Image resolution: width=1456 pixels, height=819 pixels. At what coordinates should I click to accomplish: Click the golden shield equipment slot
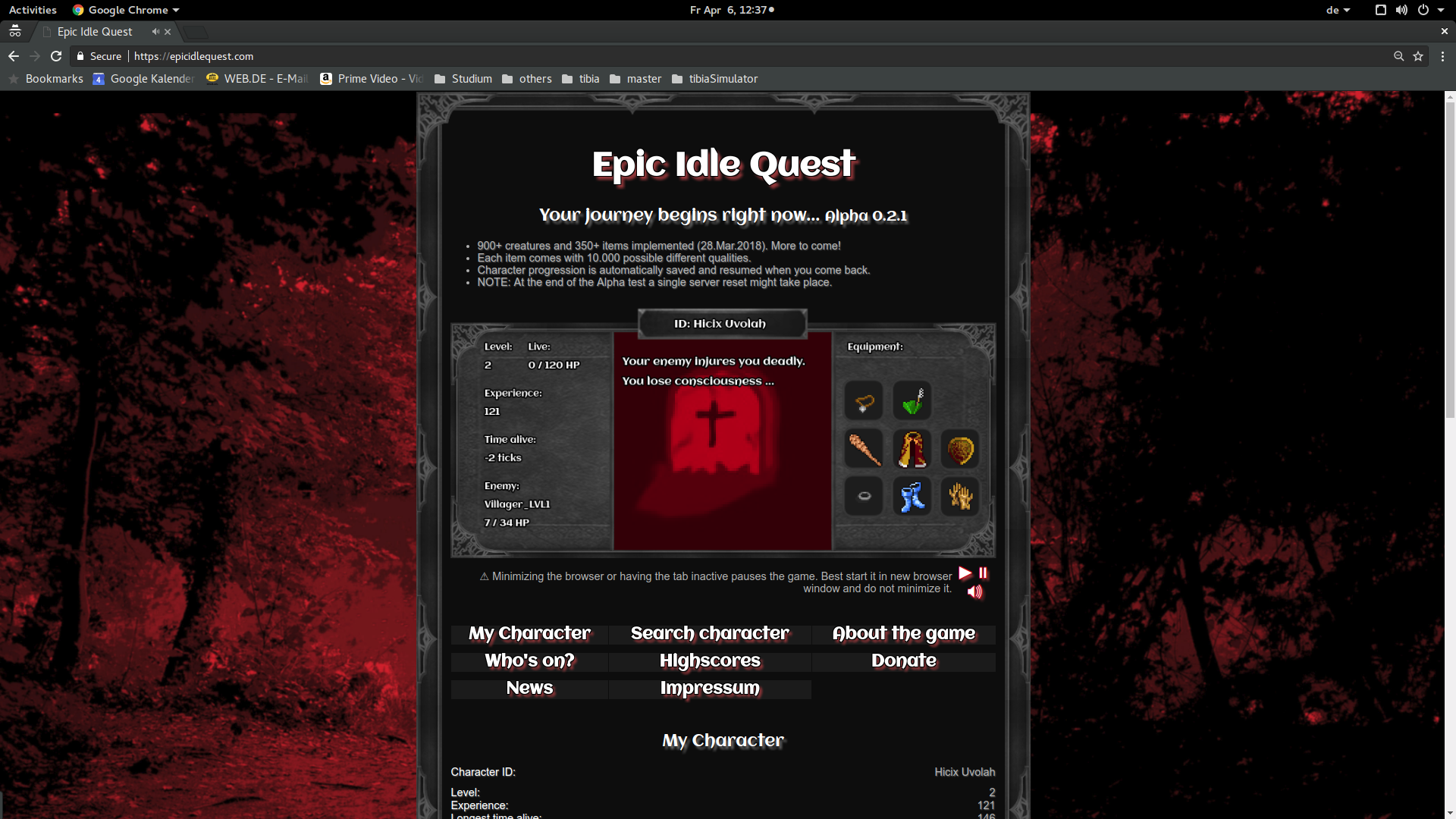[x=959, y=449]
